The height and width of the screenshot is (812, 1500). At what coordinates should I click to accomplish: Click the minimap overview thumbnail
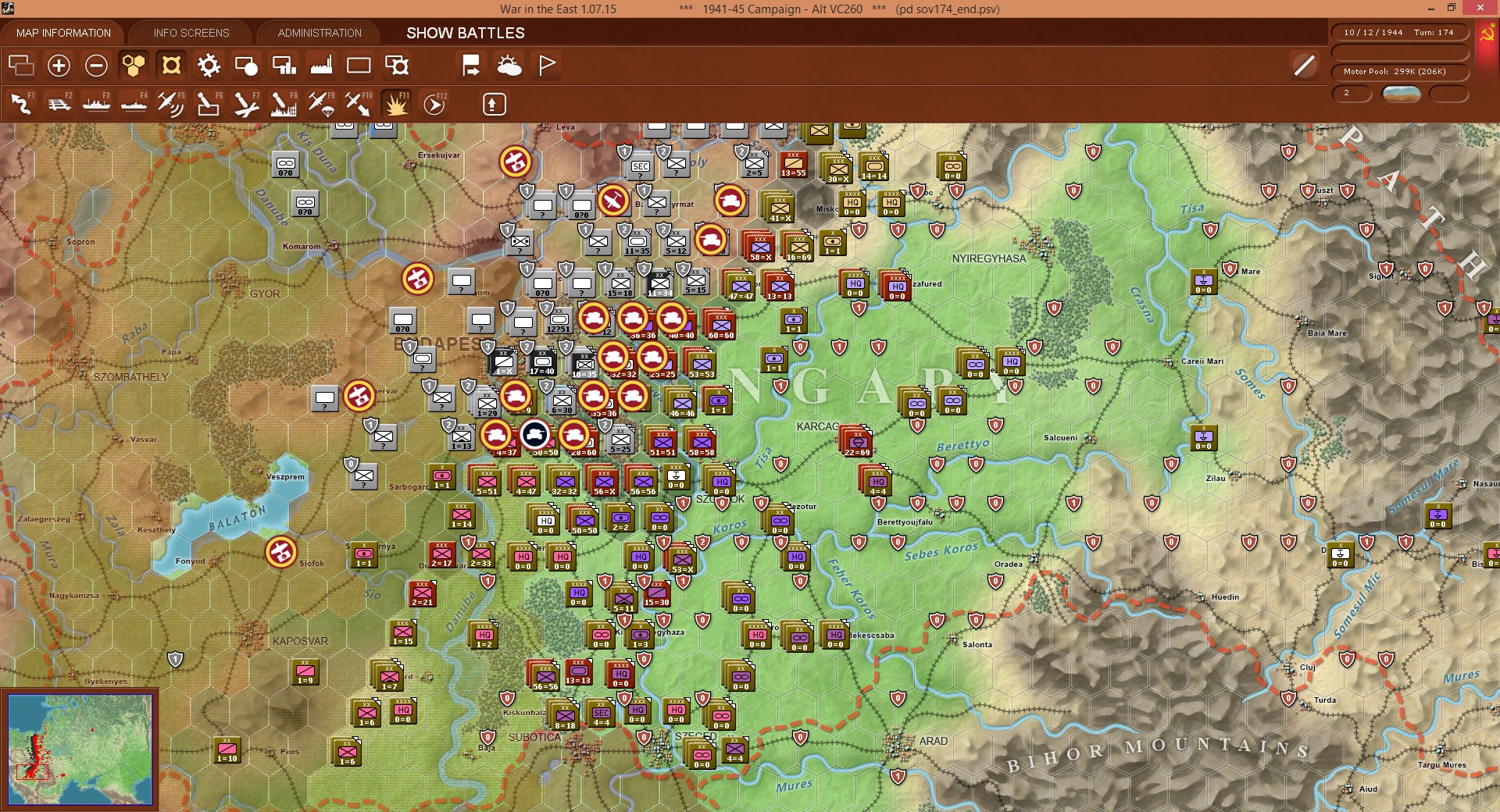(80, 750)
